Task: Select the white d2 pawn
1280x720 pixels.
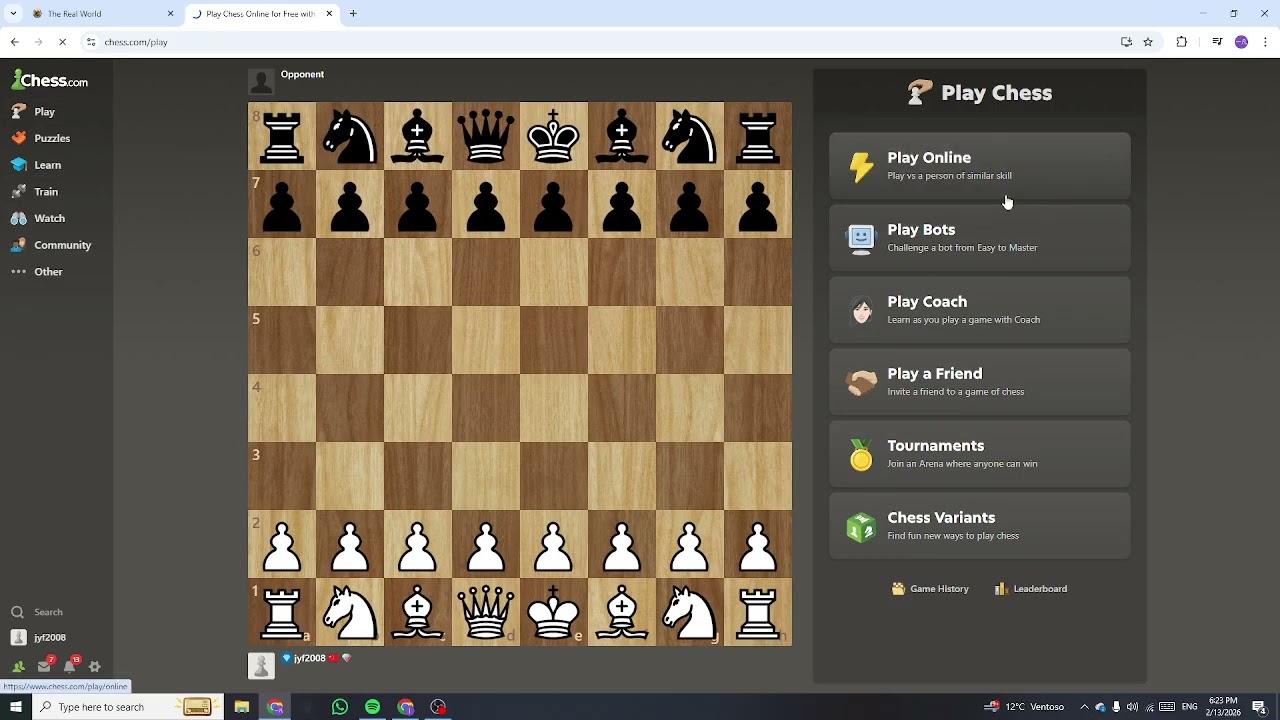Action: pyautogui.click(x=486, y=544)
